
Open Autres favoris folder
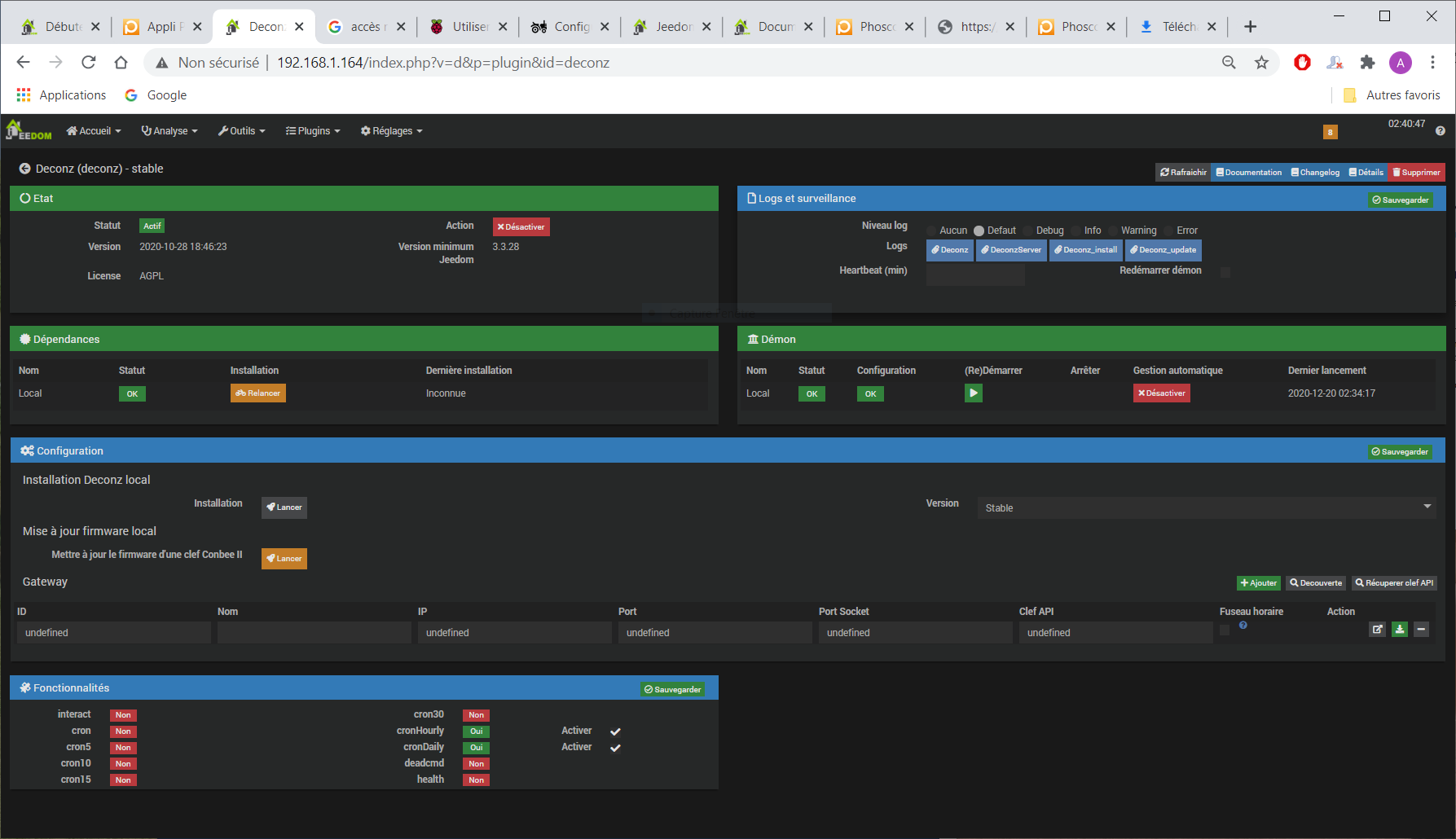(1392, 95)
